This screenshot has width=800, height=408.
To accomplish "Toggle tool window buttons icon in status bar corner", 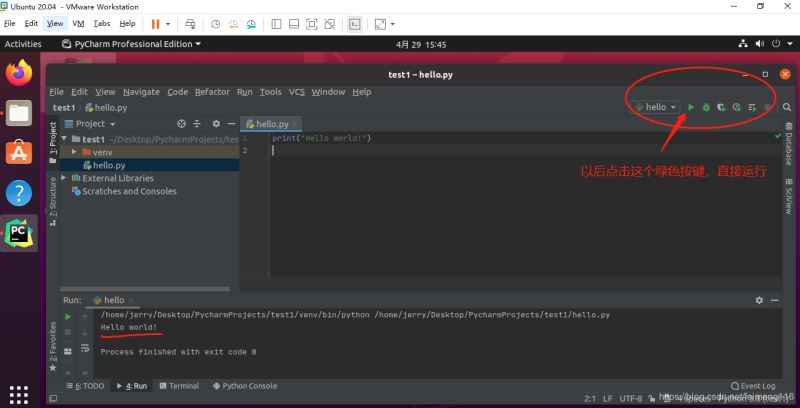I will (x=53, y=398).
